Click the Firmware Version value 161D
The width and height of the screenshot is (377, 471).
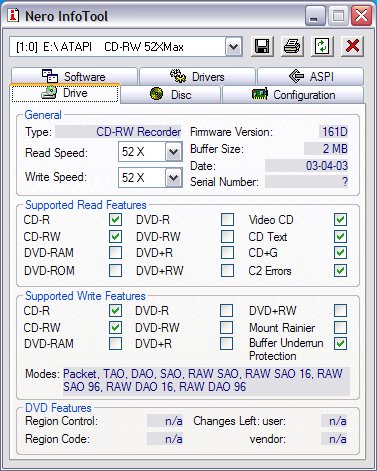pyautogui.click(x=334, y=132)
